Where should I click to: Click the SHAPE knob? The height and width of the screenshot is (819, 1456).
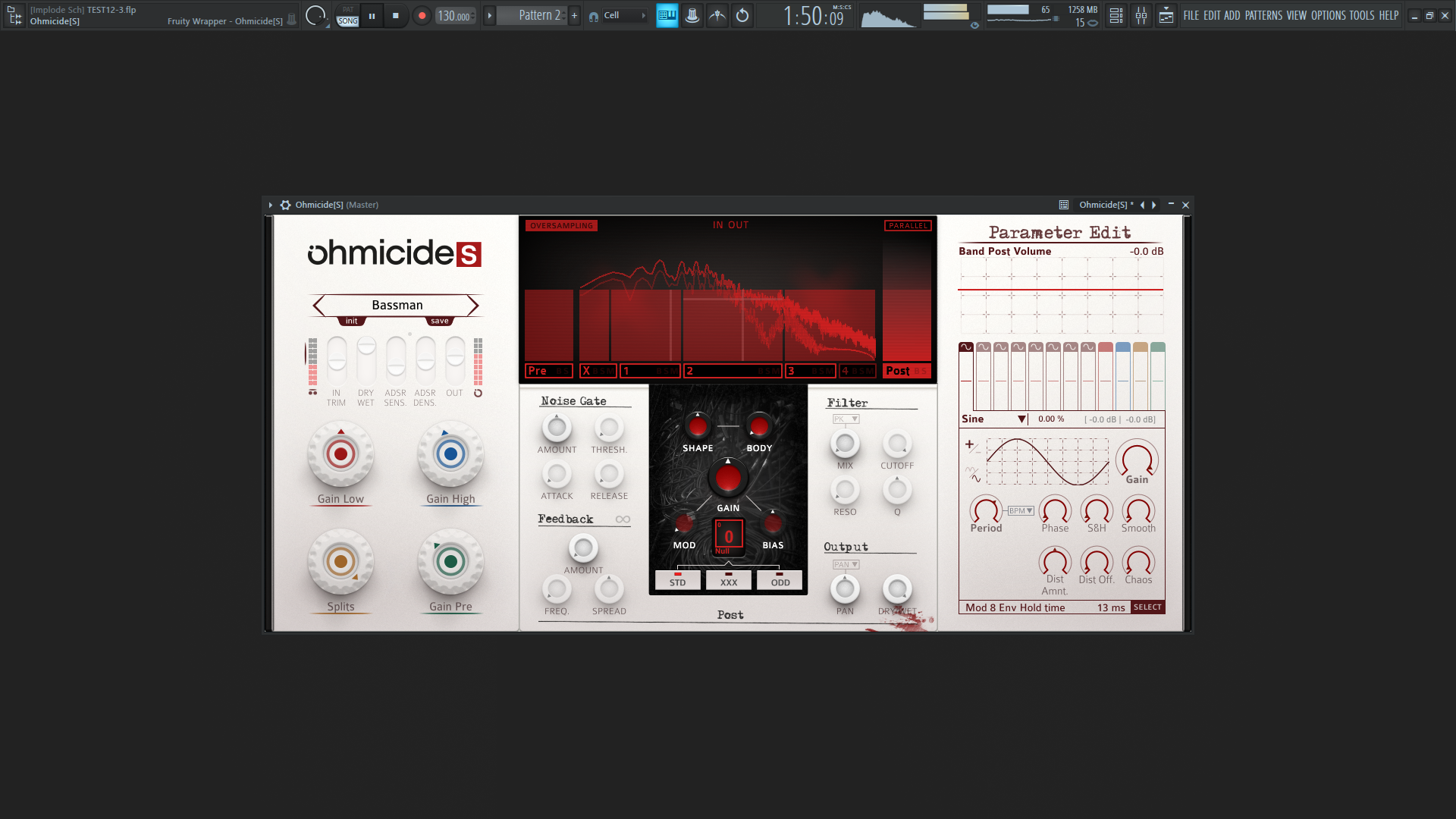point(698,426)
